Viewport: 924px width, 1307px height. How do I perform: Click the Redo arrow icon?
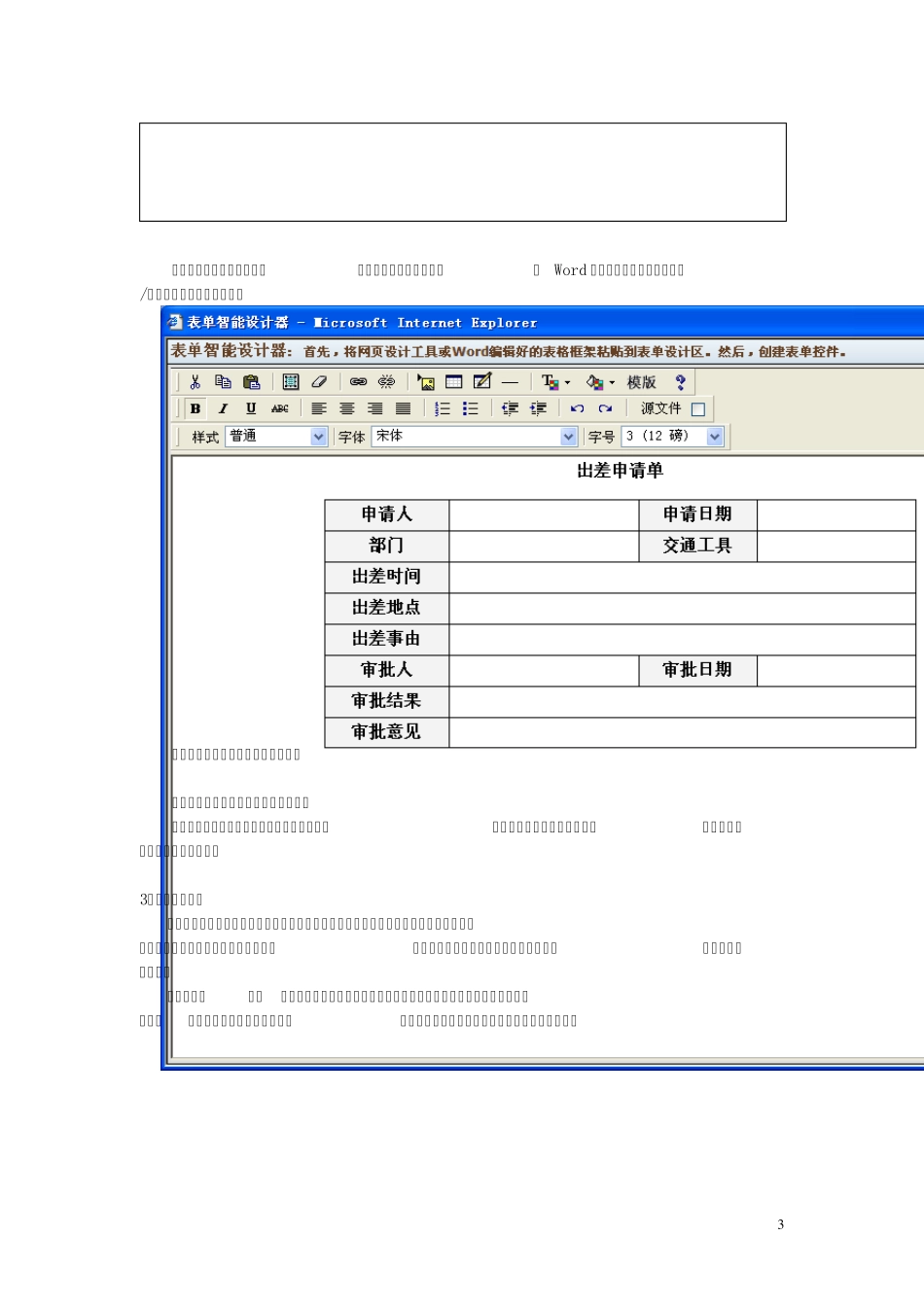(x=605, y=408)
